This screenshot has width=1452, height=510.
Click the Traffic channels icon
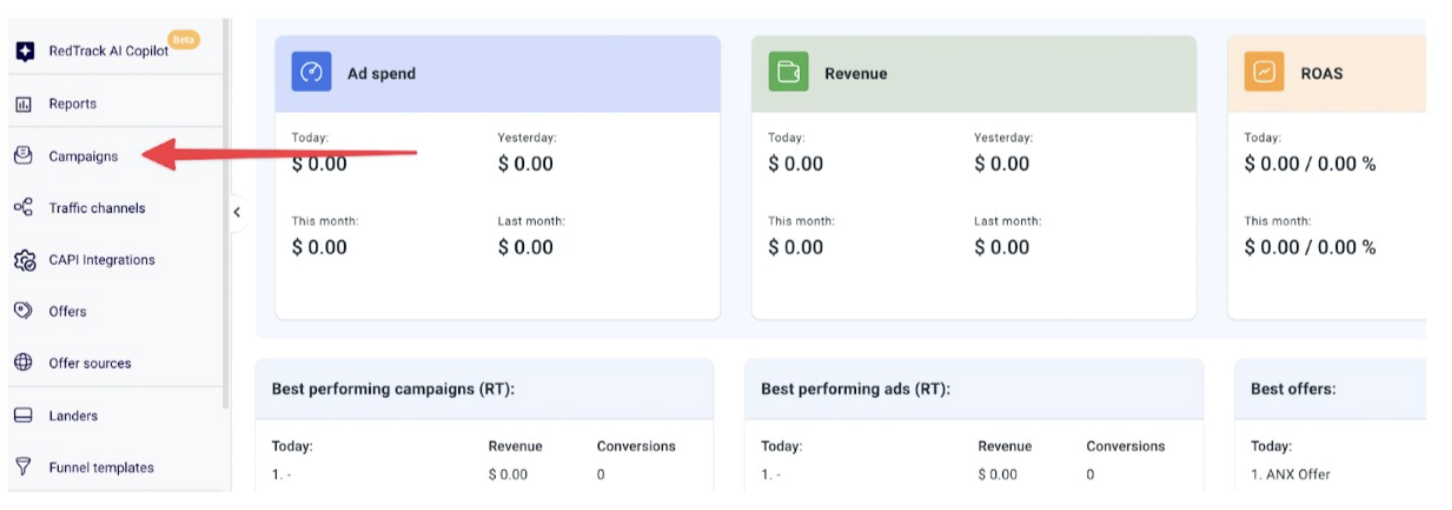point(24,208)
